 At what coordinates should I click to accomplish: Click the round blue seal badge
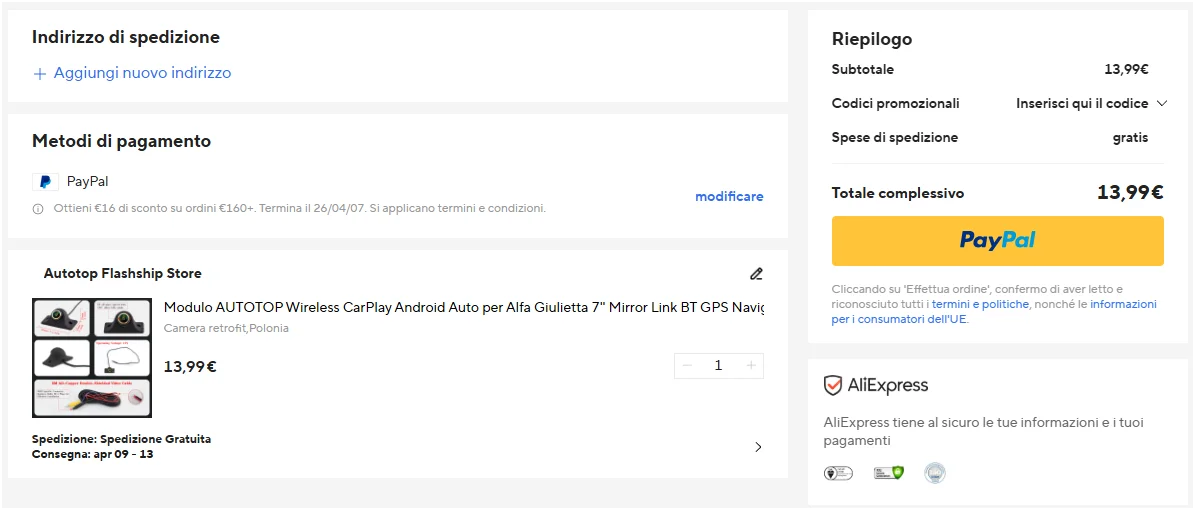pyautogui.click(x=935, y=473)
